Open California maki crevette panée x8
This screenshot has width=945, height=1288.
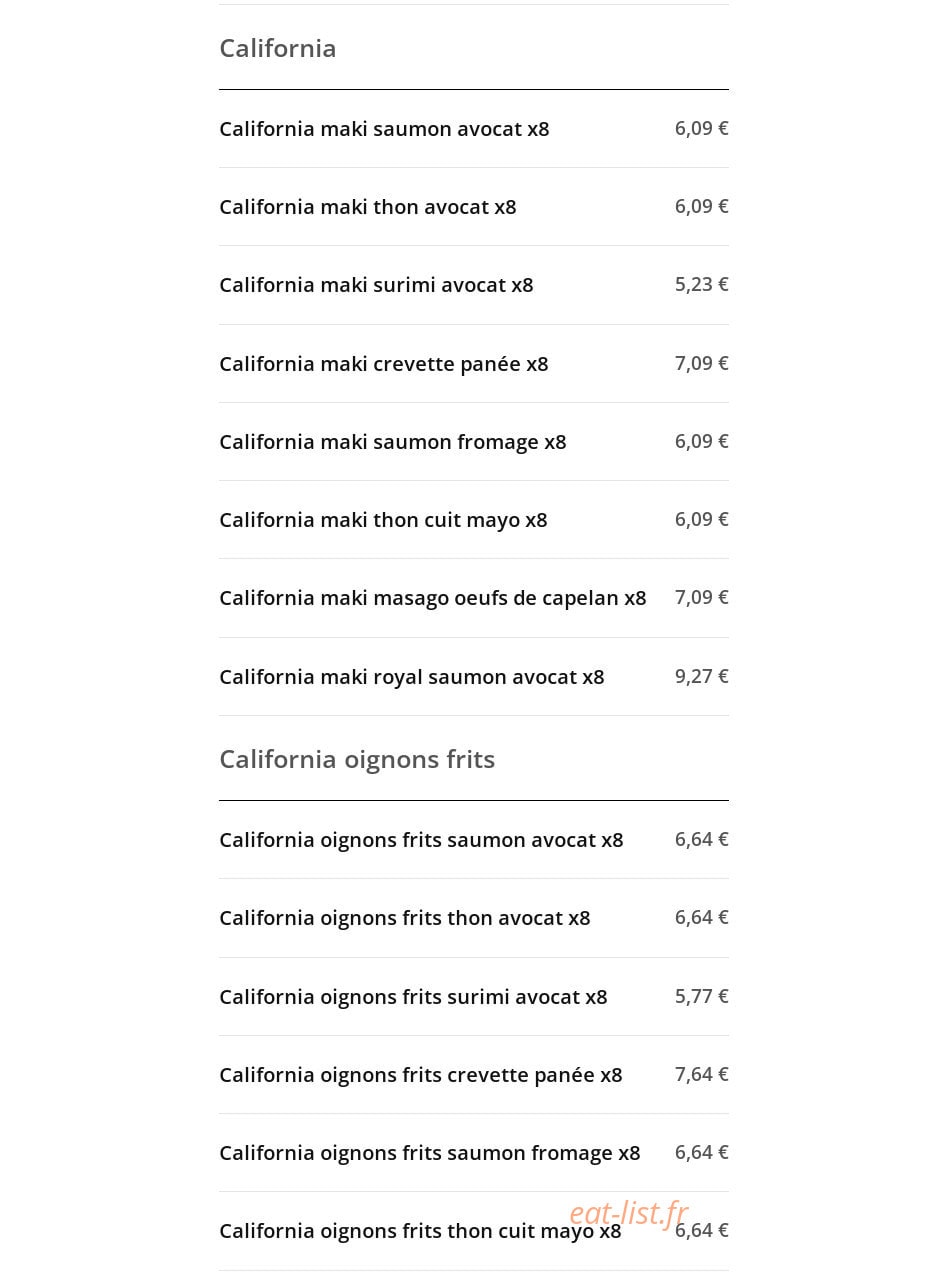tap(474, 364)
